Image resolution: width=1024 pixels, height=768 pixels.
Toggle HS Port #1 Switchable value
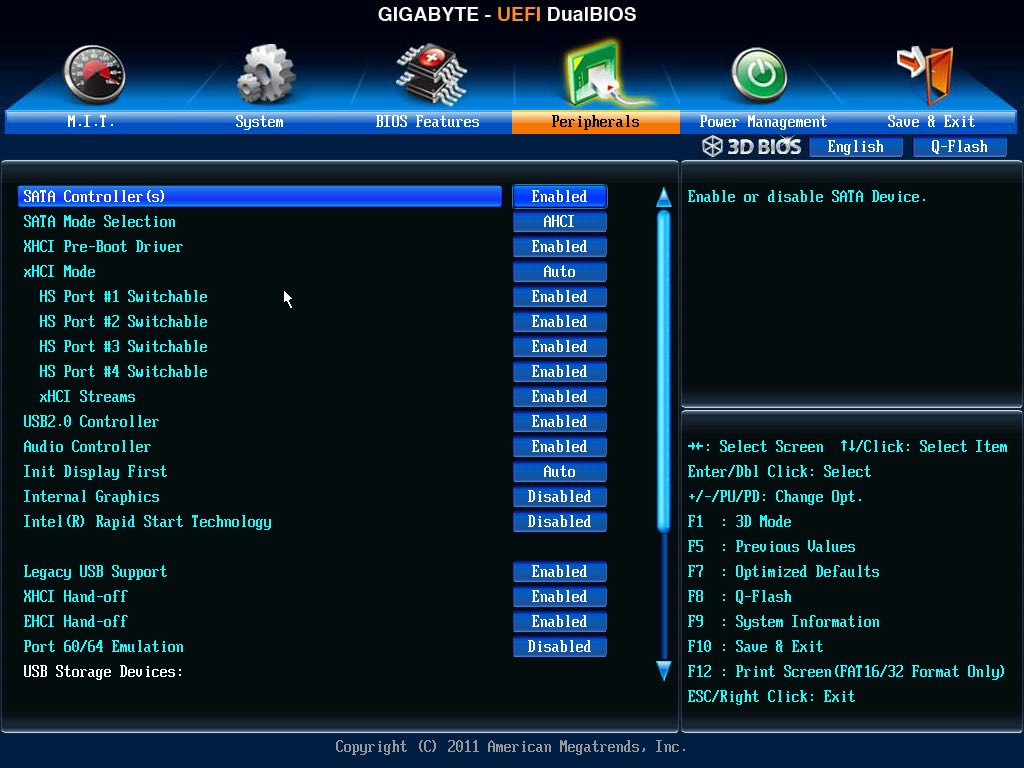pos(560,296)
